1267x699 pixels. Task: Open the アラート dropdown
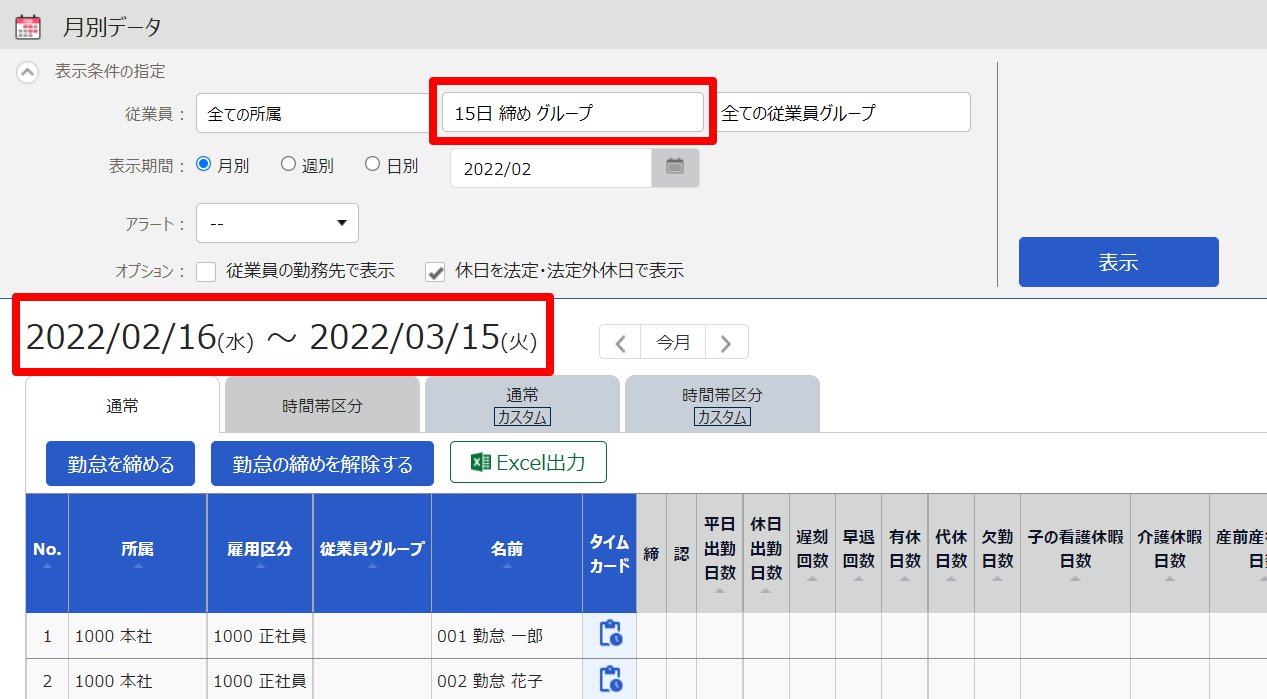pos(277,223)
